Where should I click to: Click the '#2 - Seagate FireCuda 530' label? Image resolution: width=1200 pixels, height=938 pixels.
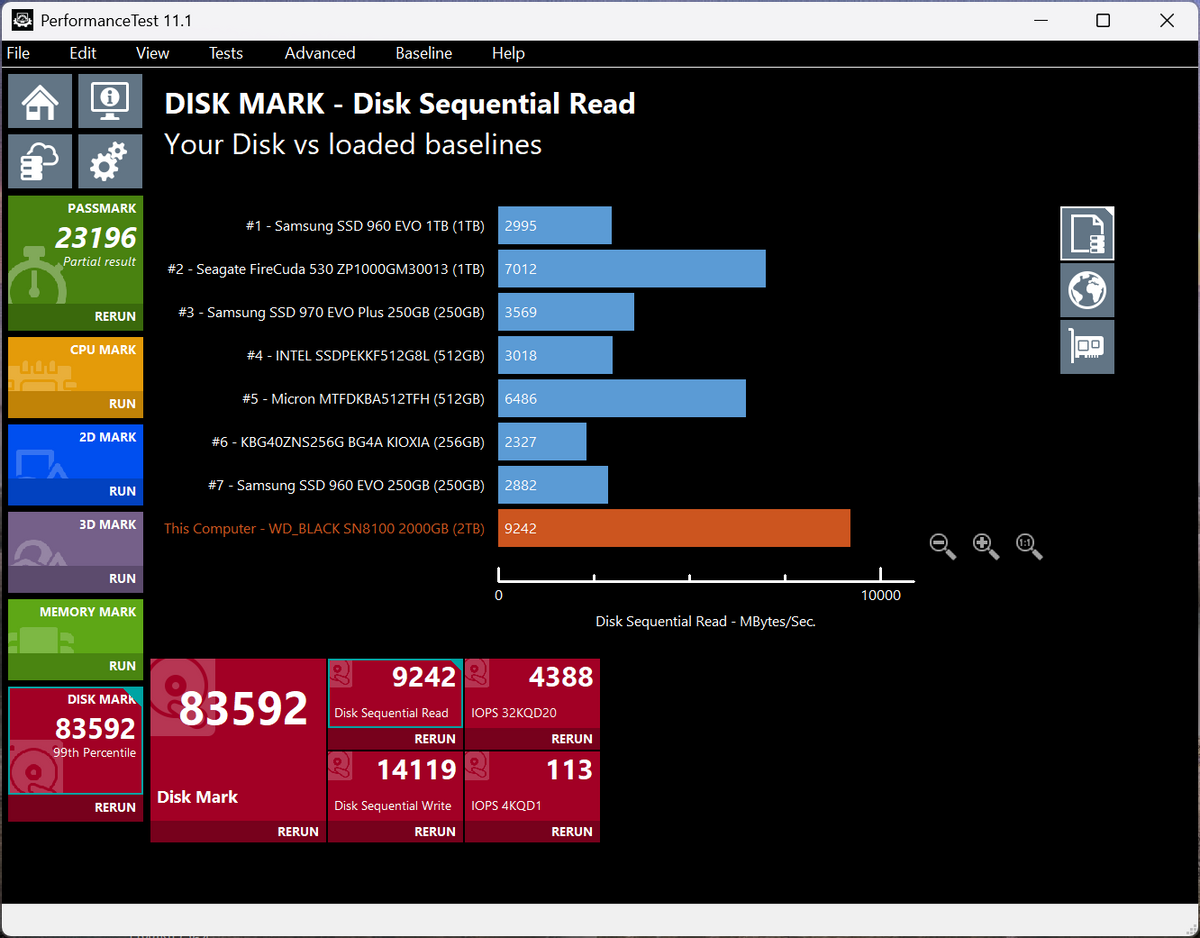(x=326, y=269)
